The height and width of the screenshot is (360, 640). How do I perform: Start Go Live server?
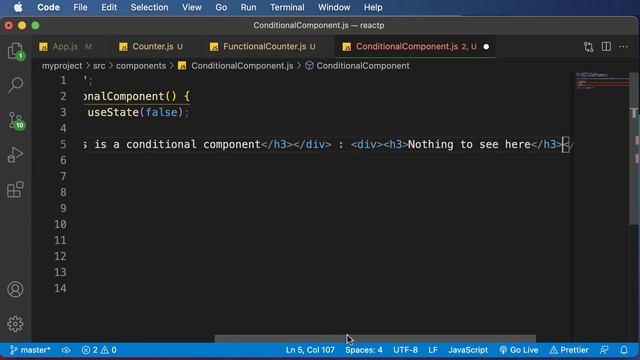[x=519, y=350]
